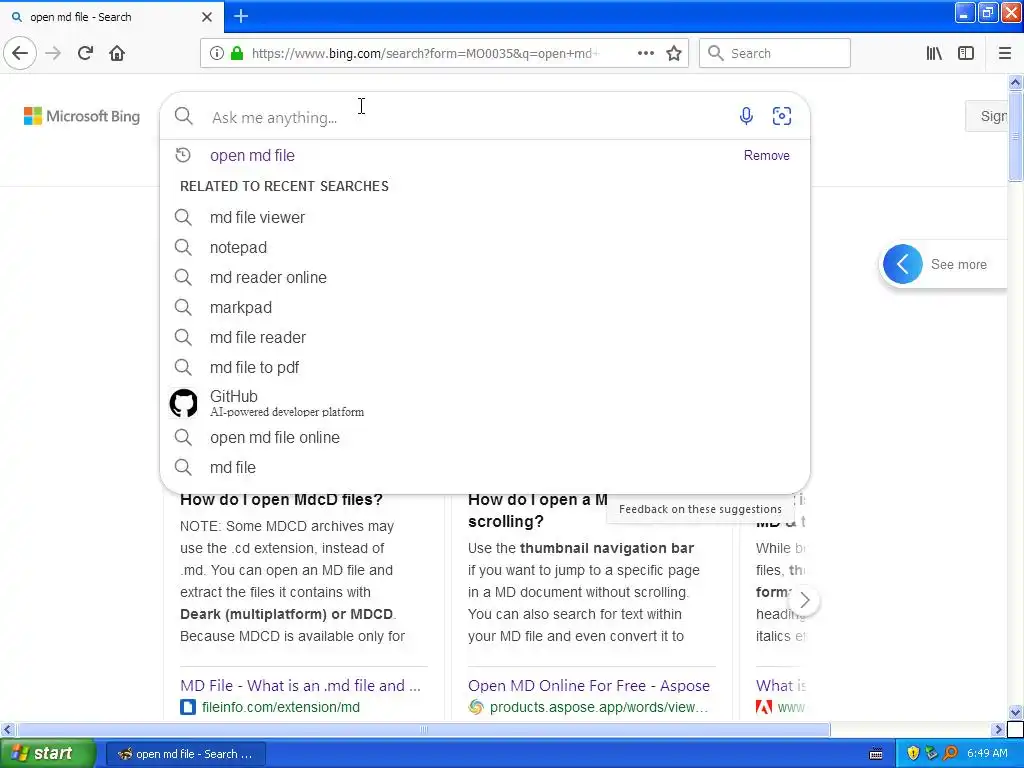Click the fileinfo.com favicon icon
Viewport: 1024px width, 768px height.
point(187,707)
